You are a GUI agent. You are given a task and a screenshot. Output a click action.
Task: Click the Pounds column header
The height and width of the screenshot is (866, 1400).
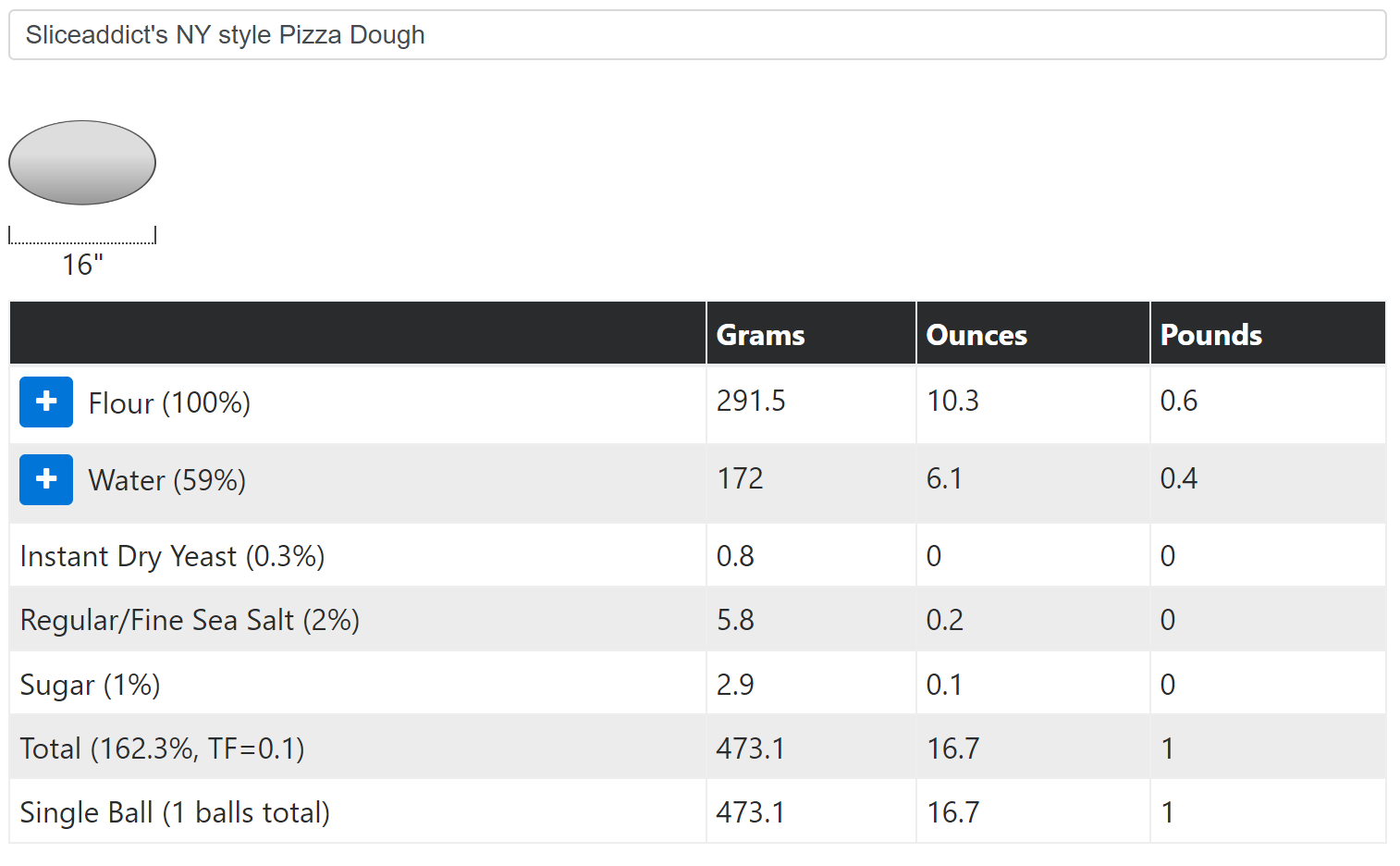pos(1210,334)
